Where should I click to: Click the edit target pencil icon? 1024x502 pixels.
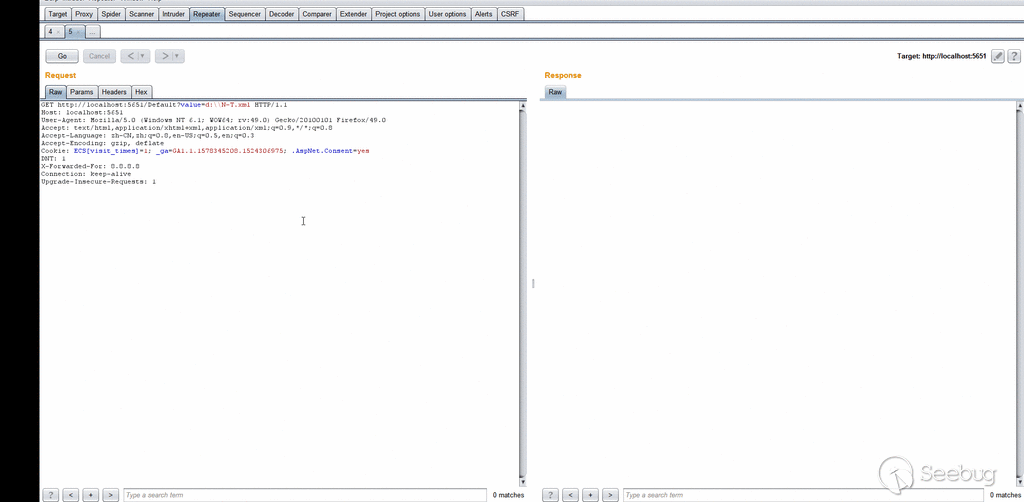tap(997, 57)
